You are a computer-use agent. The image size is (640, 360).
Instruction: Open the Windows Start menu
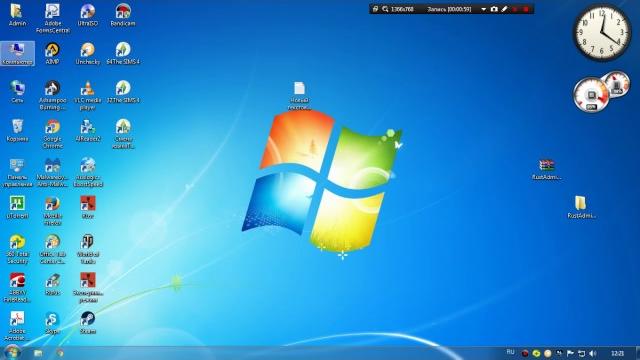pos(11,352)
